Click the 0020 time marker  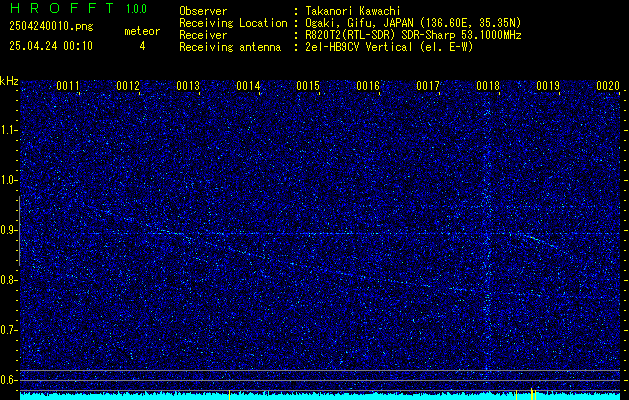608,86
